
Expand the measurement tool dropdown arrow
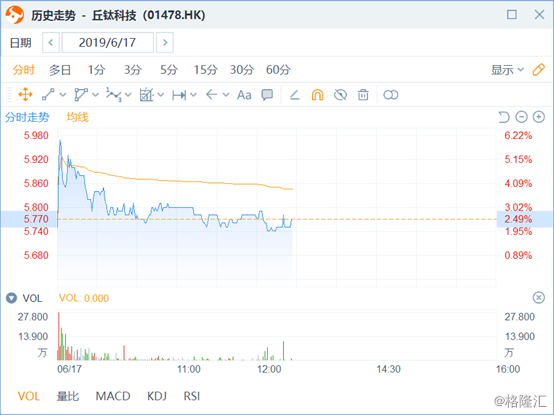tap(193, 95)
